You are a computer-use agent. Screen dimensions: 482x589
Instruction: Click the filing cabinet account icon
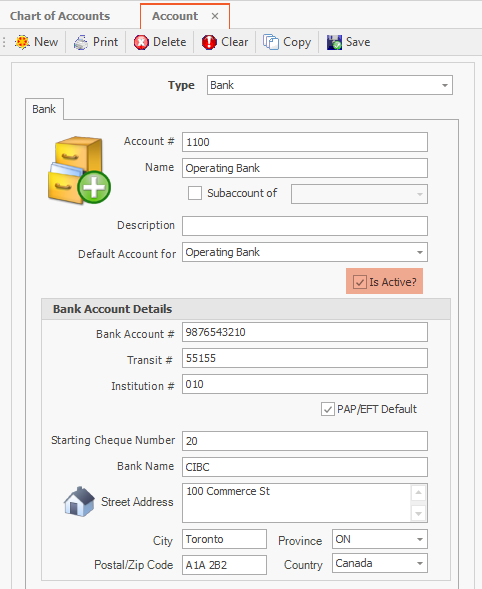[x=79, y=170]
